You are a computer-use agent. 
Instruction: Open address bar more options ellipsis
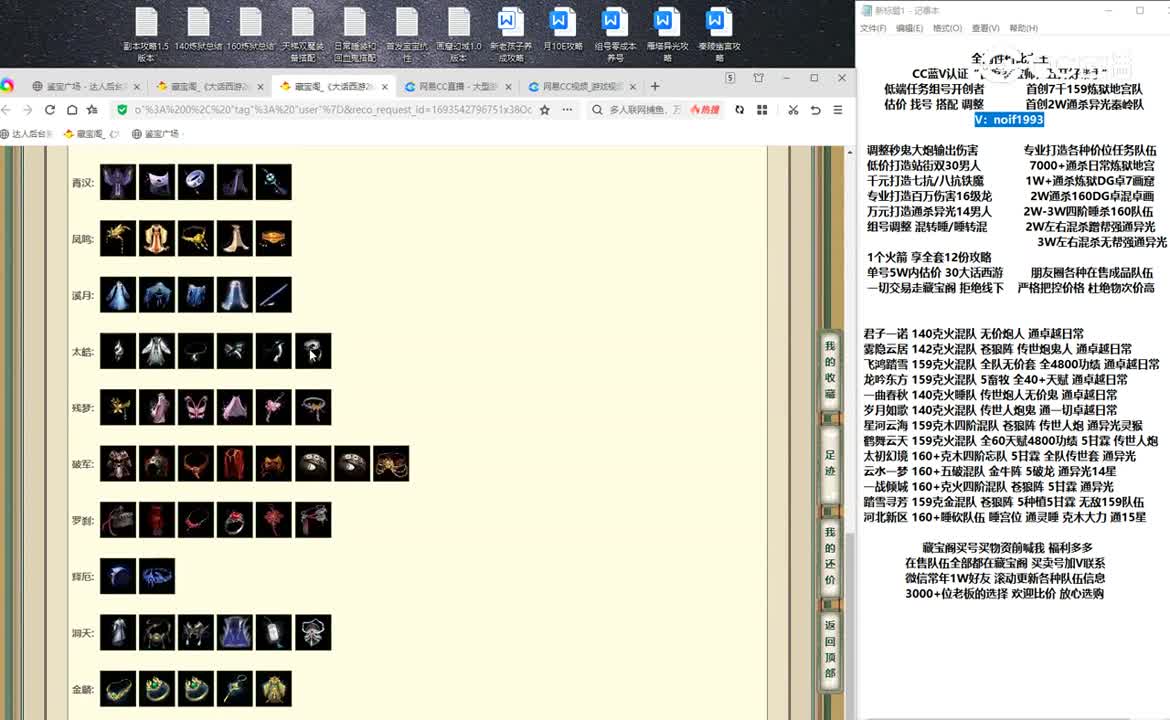pyautogui.click(x=567, y=110)
